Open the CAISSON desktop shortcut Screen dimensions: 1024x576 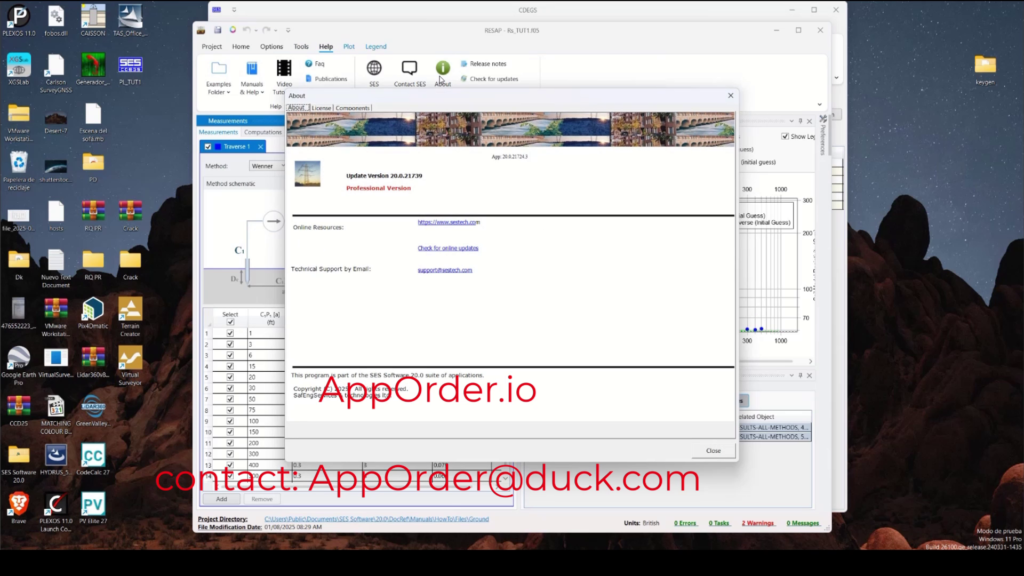(93, 20)
